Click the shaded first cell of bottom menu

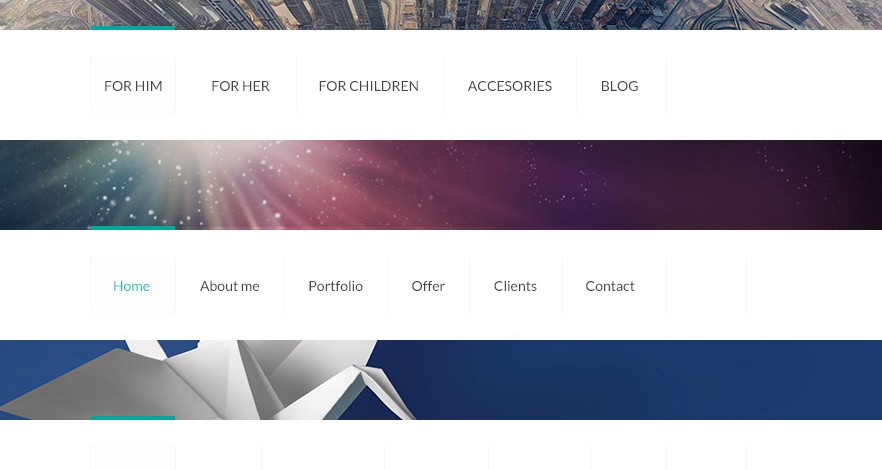(133, 458)
